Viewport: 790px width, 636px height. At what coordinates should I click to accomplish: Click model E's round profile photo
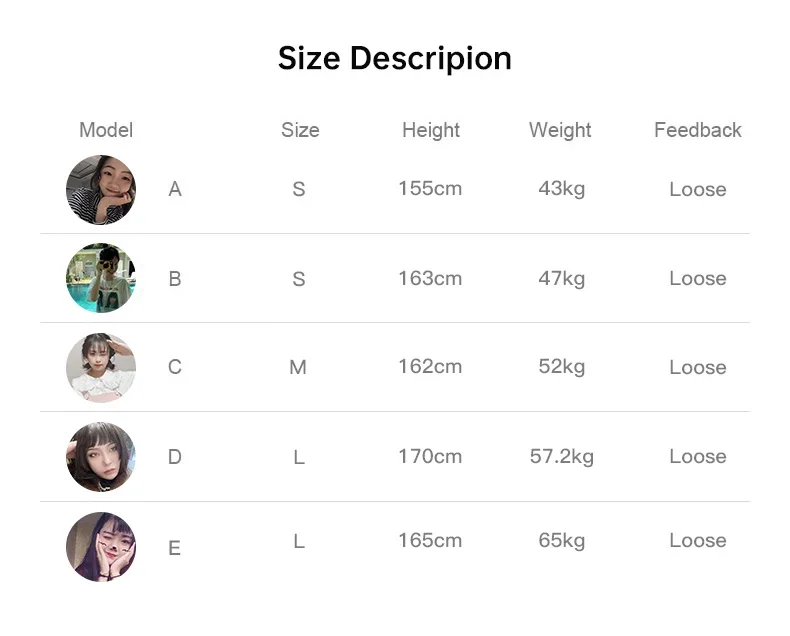100,546
